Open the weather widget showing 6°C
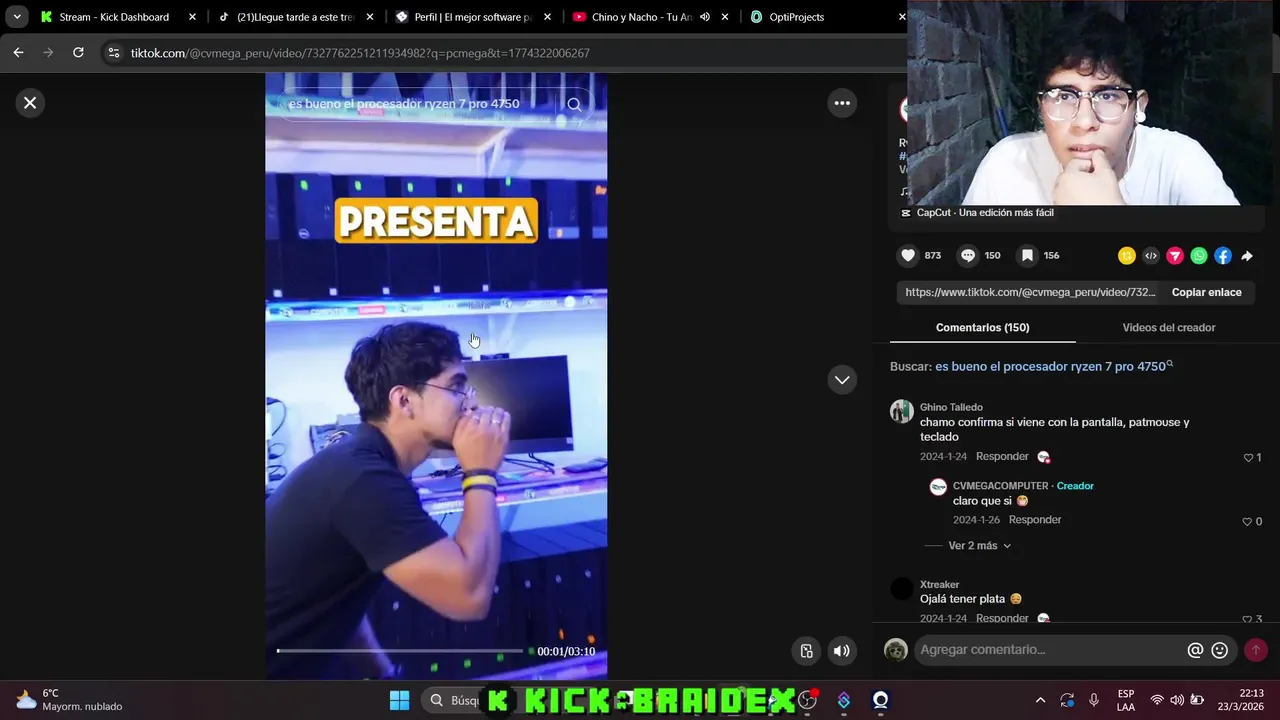1280x720 pixels. (68, 700)
